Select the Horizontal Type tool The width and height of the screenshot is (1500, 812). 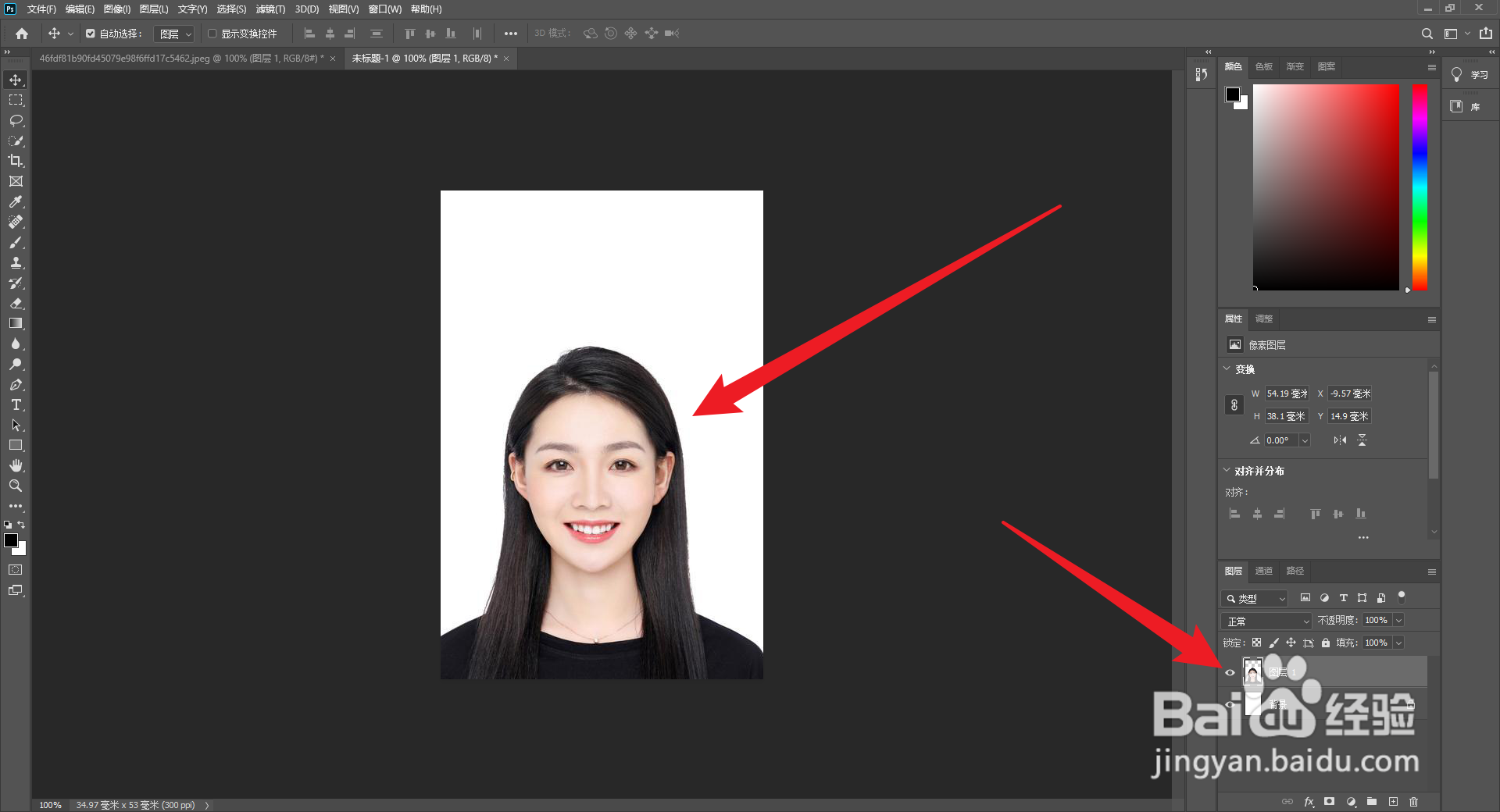pyautogui.click(x=16, y=404)
